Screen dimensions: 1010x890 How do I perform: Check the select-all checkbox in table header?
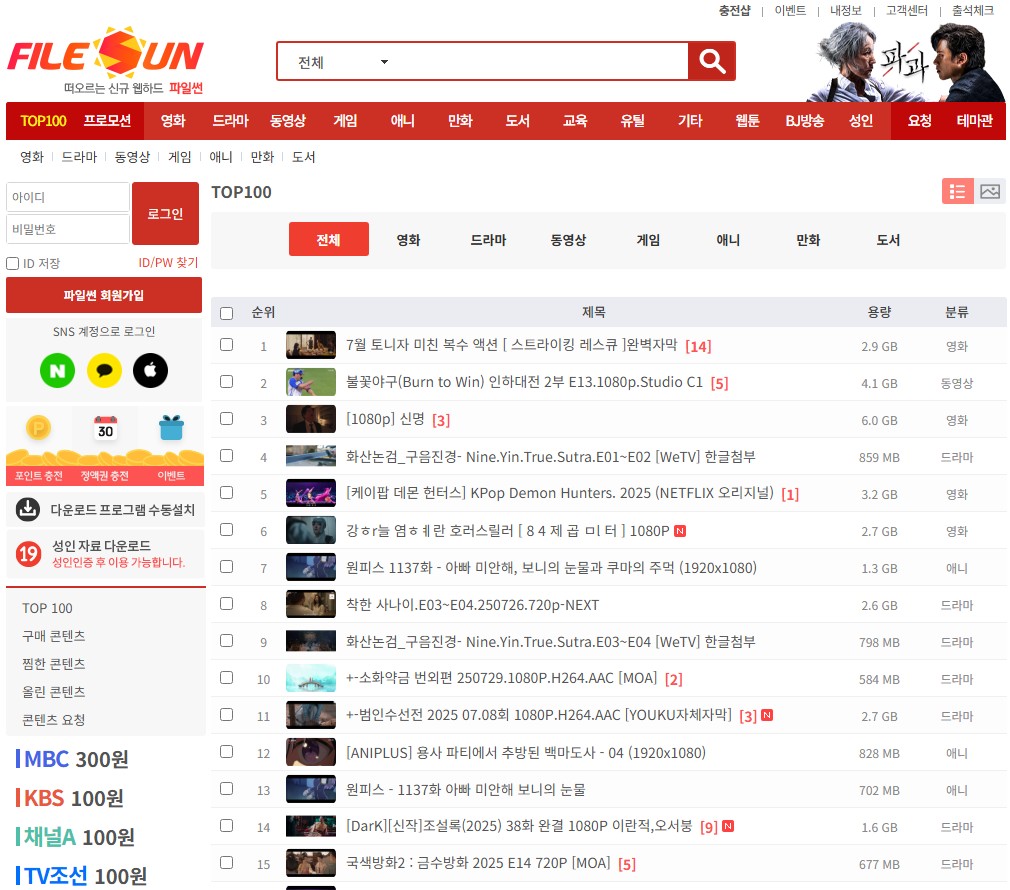[x=226, y=312]
